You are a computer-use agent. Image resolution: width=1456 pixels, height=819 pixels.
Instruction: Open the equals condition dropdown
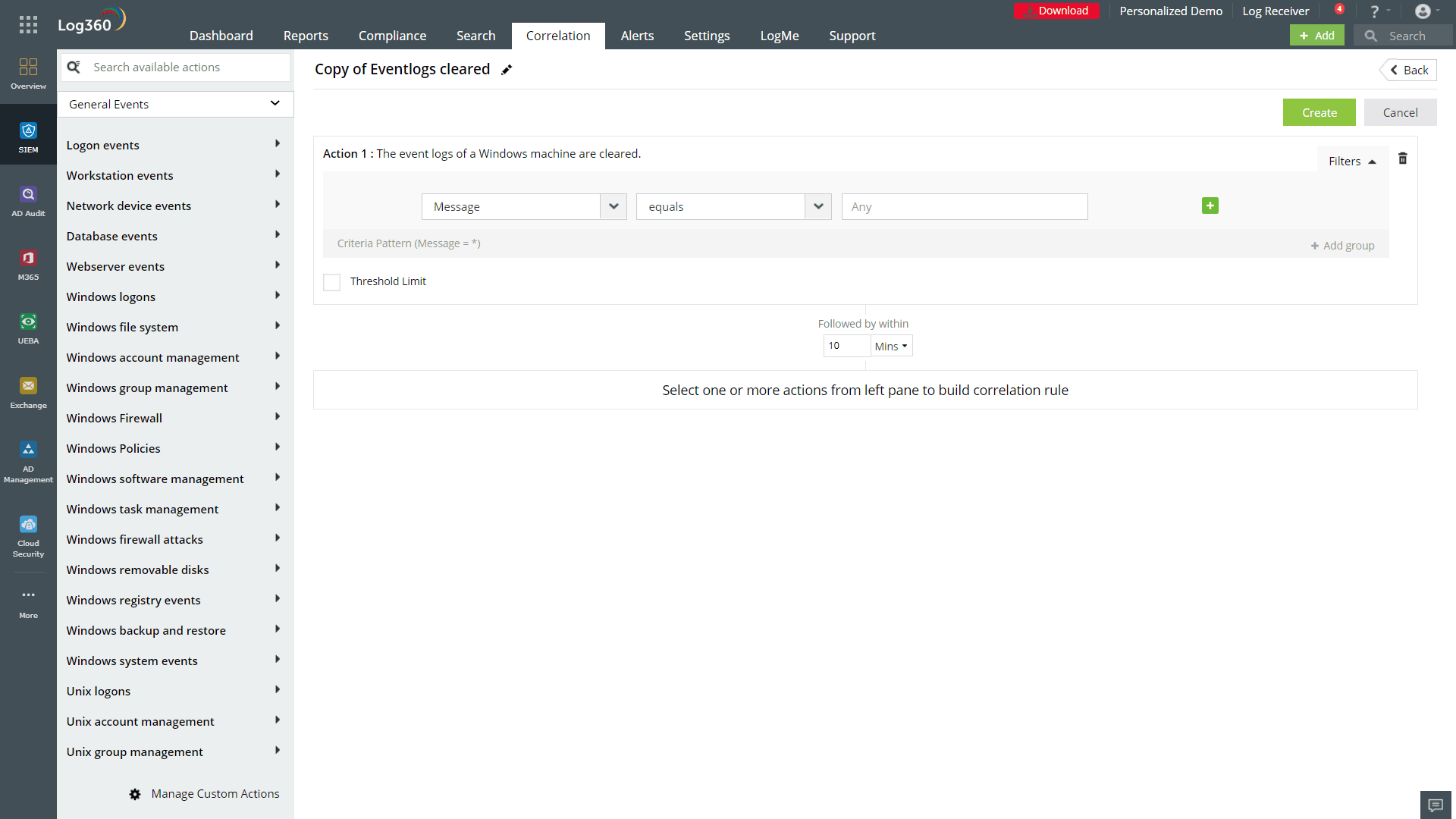point(733,206)
